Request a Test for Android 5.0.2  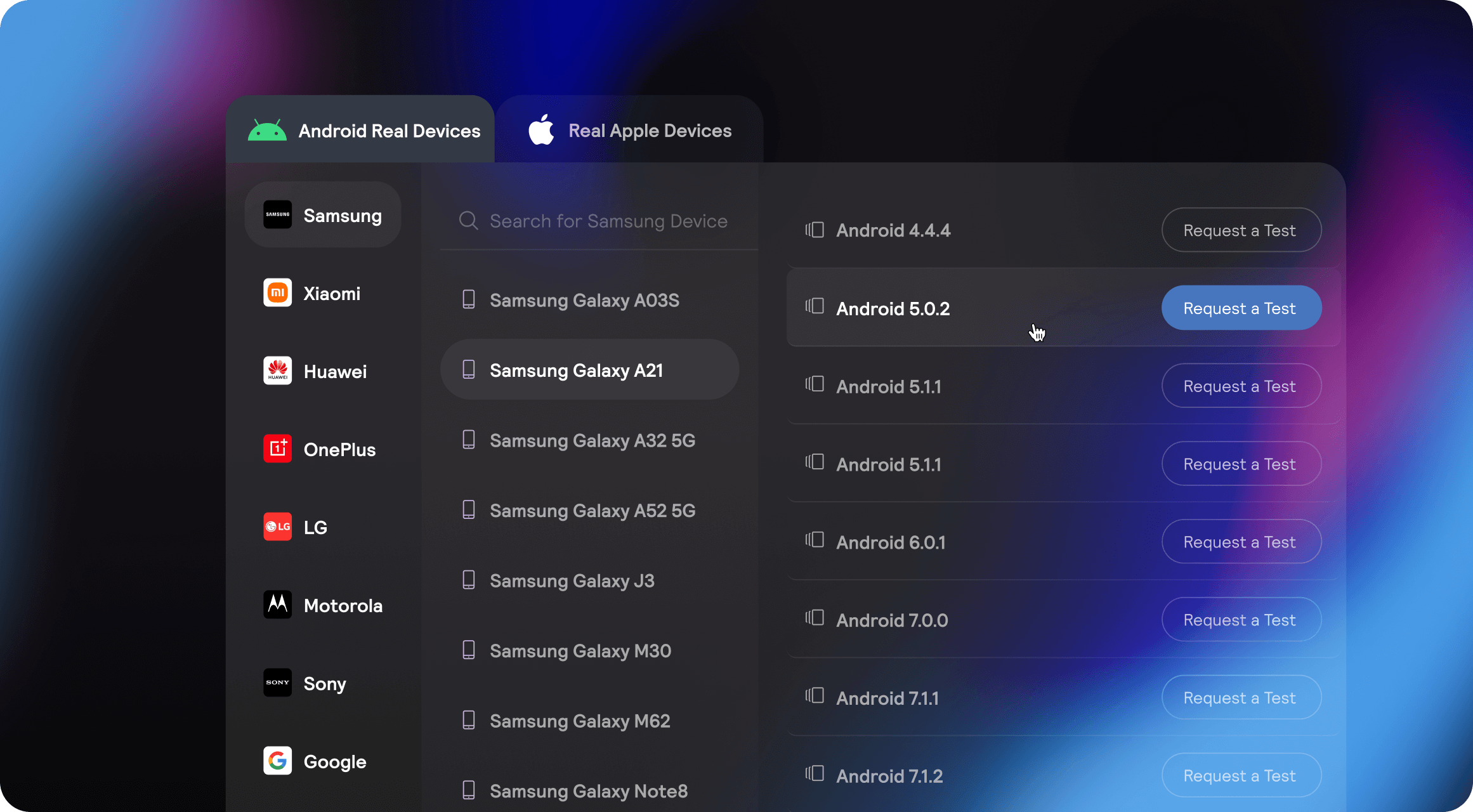[1241, 308]
